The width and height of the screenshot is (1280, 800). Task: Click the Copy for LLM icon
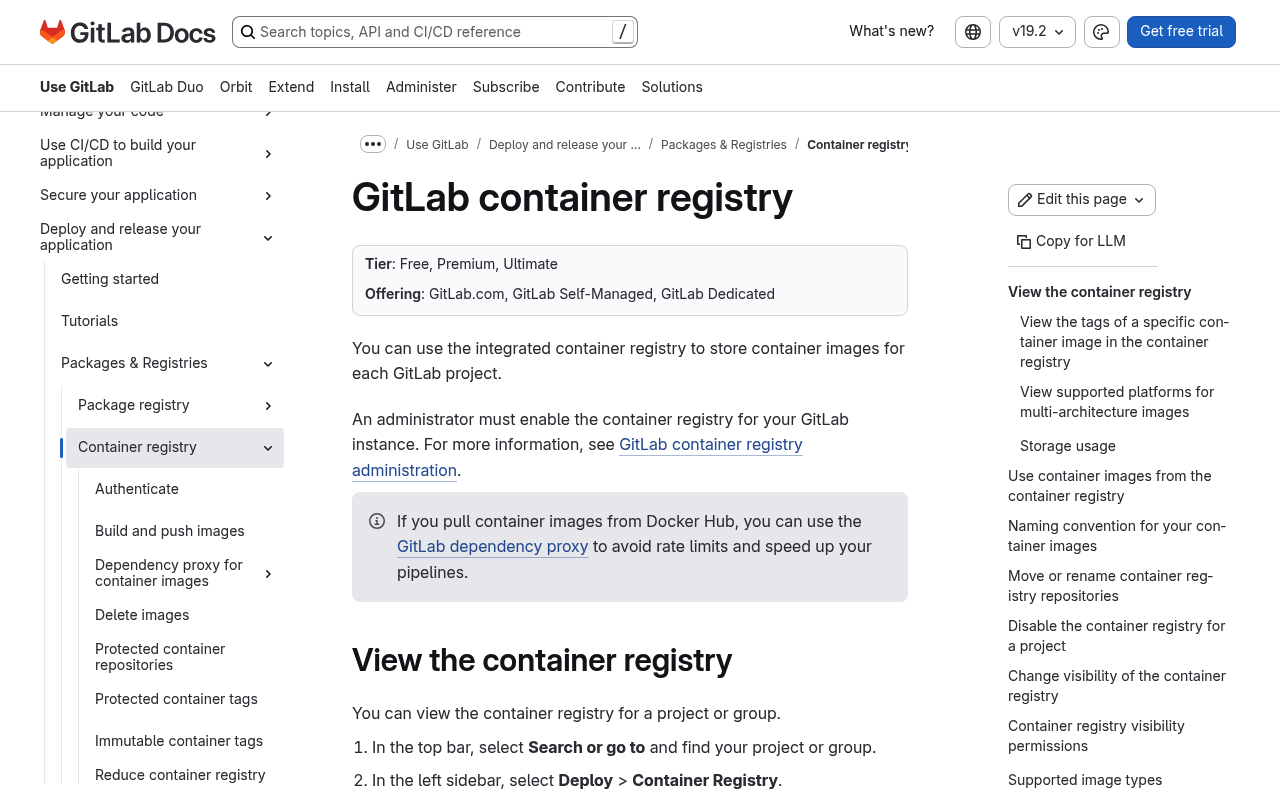click(1024, 241)
